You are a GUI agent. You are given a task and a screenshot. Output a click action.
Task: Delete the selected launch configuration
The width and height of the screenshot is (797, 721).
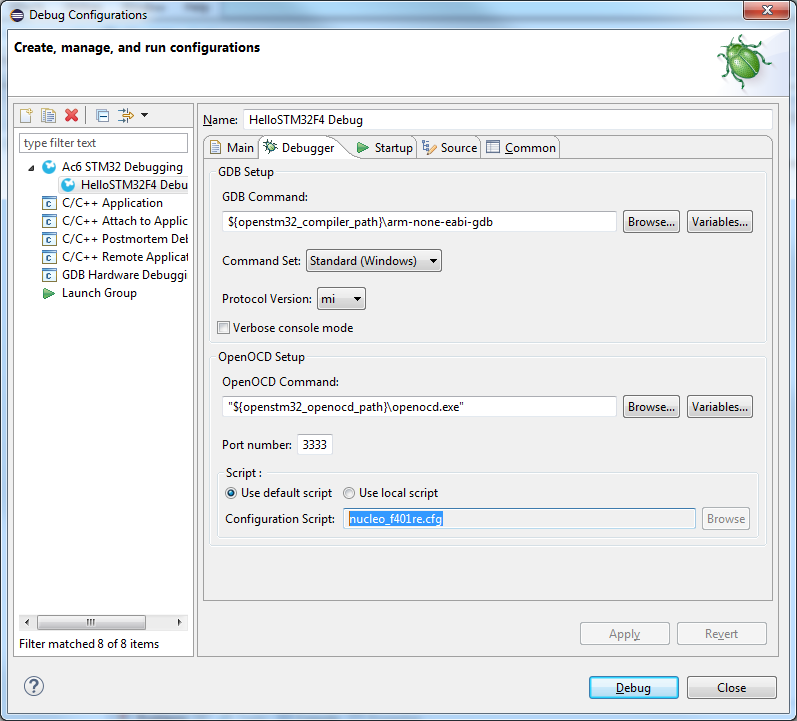pos(71,116)
